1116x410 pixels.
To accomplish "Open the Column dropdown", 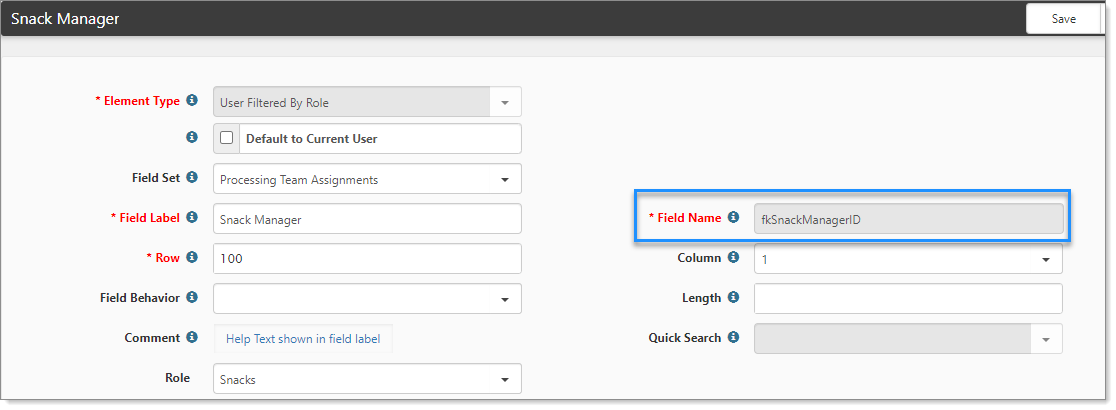I will point(908,258).
